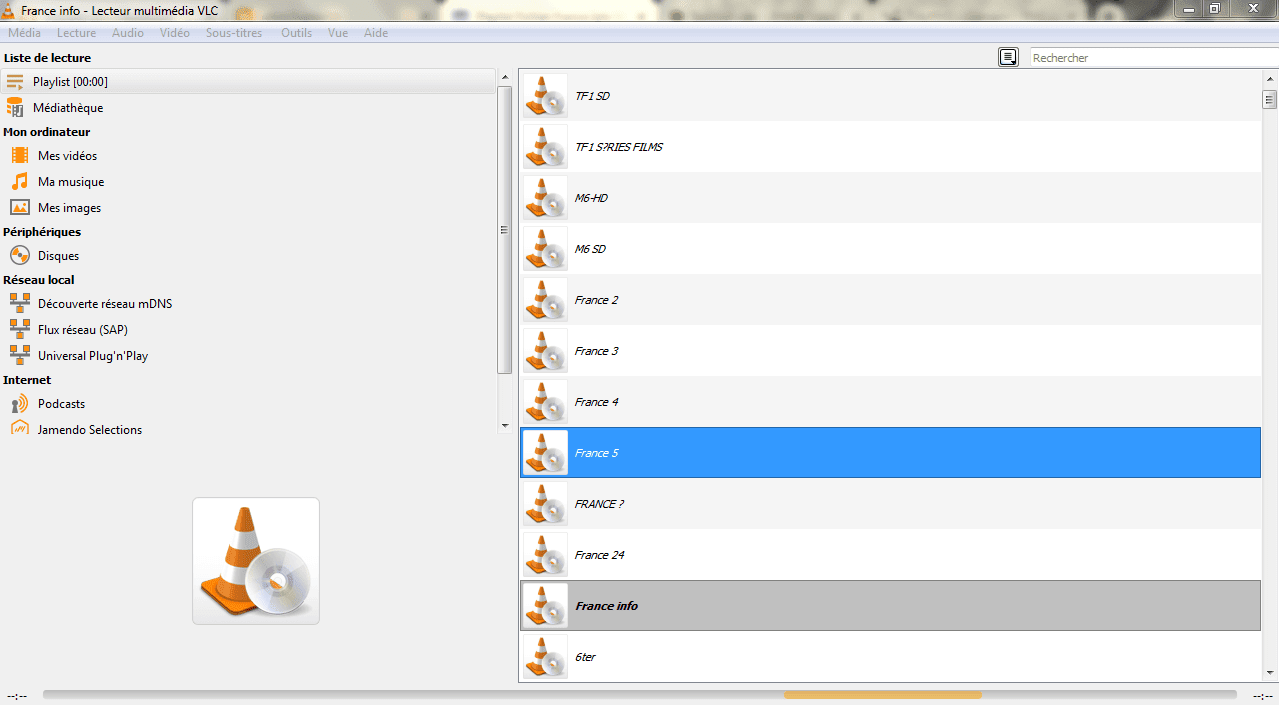Select the M6-HD channel entry

pos(890,198)
